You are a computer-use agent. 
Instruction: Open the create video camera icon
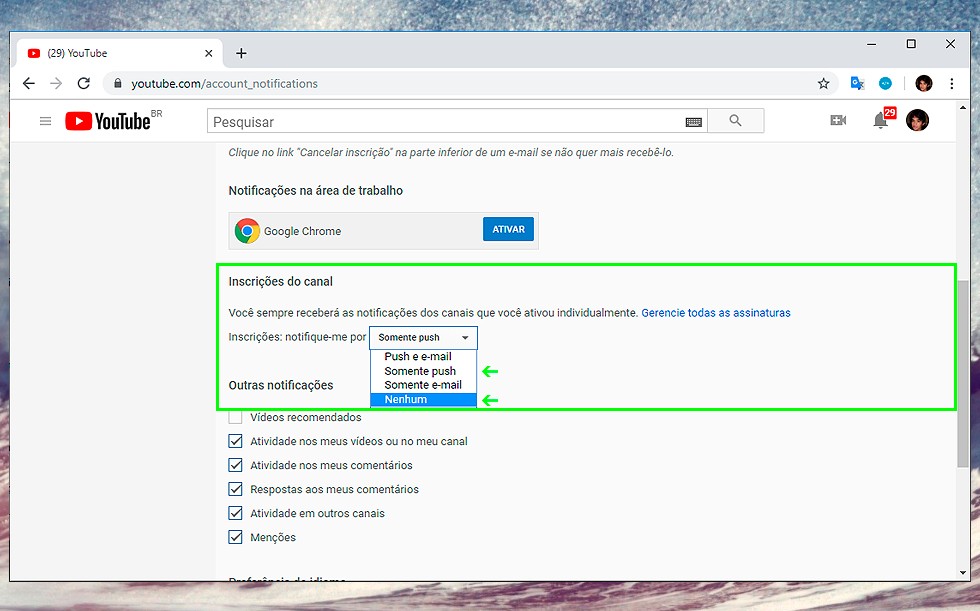(x=838, y=120)
